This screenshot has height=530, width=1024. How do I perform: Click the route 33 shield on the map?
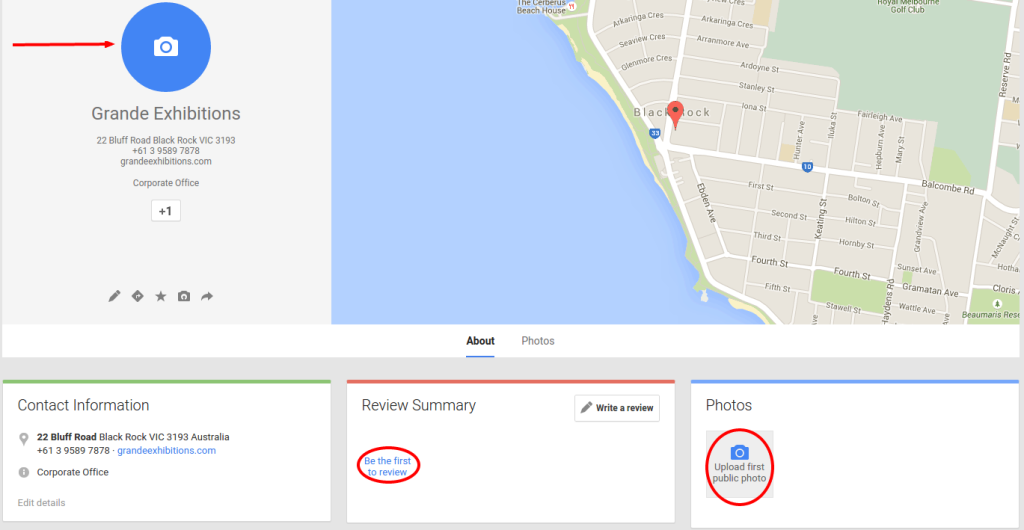click(653, 132)
